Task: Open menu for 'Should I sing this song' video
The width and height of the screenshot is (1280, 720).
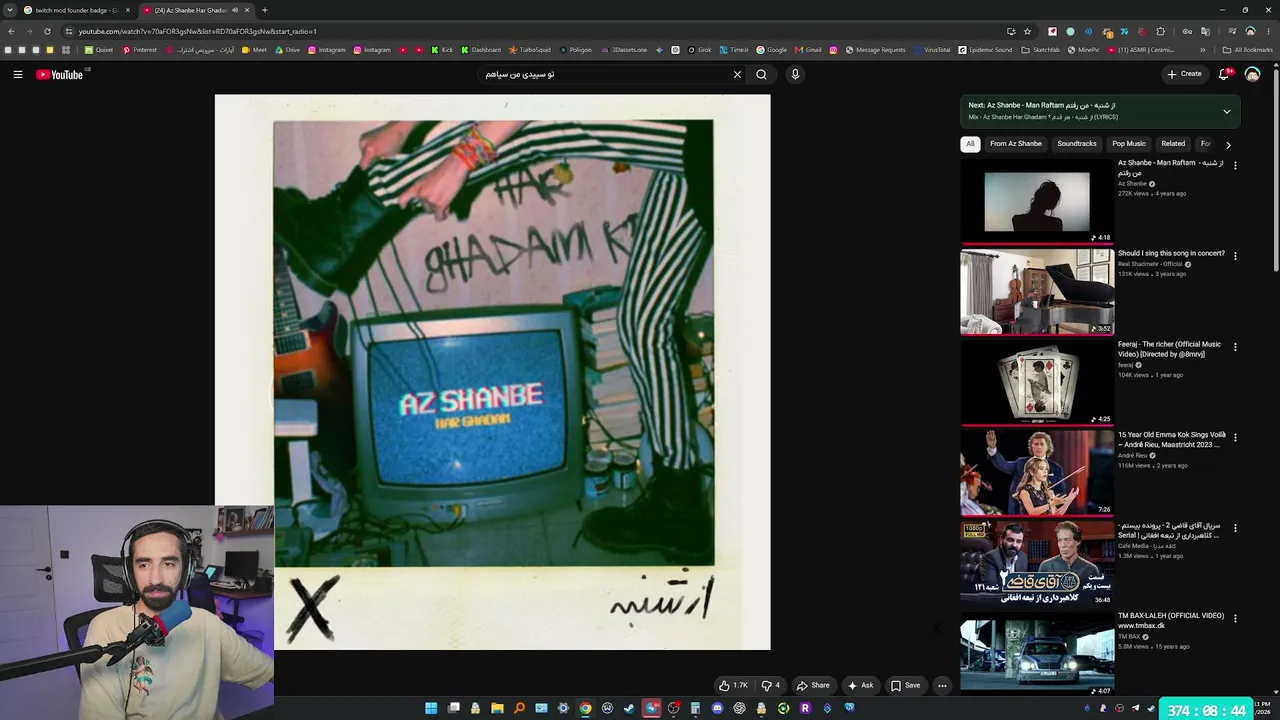Action: [1235, 256]
